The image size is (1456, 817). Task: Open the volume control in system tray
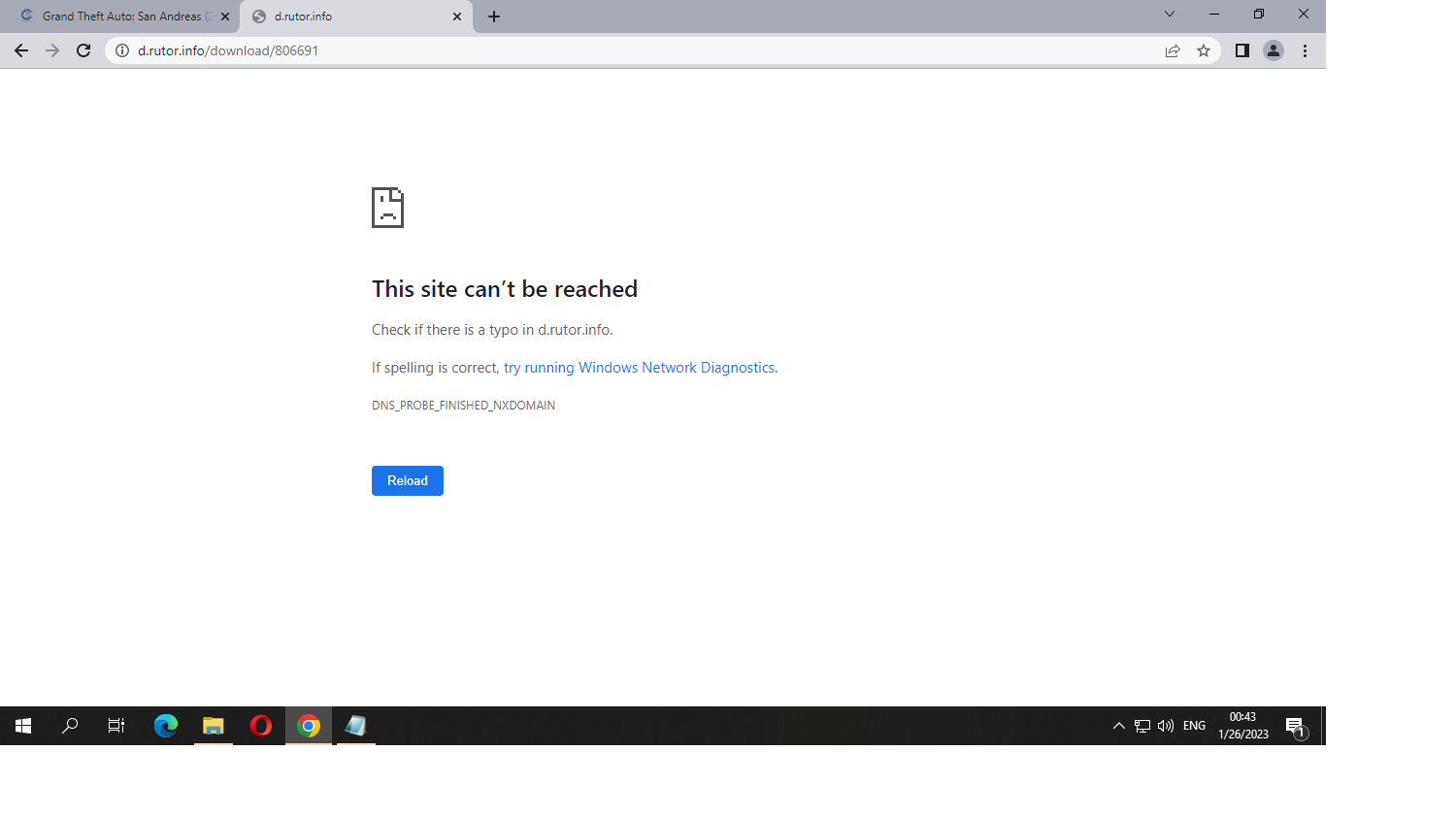[1166, 726]
